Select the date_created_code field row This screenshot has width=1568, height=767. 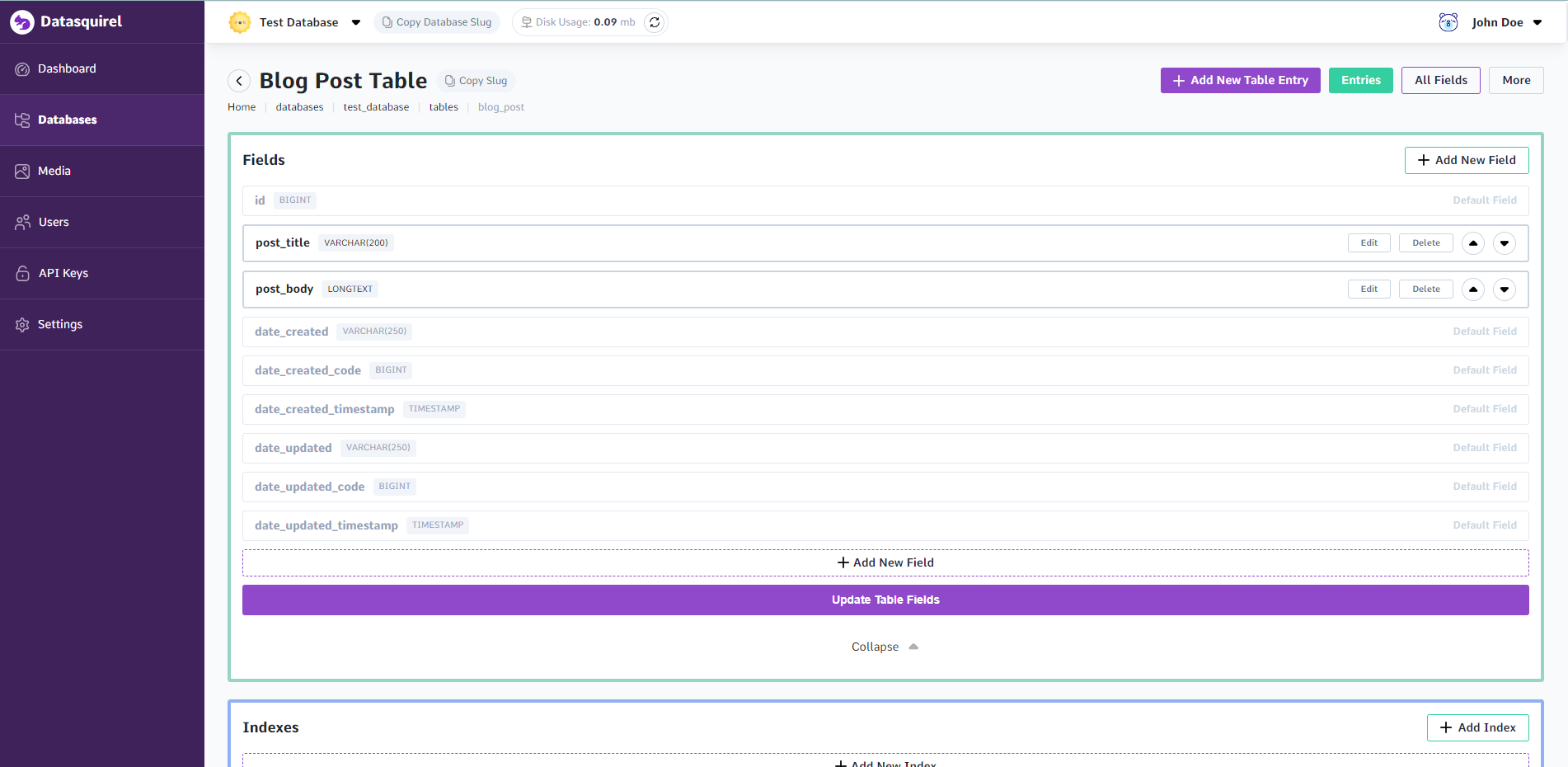pos(885,370)
